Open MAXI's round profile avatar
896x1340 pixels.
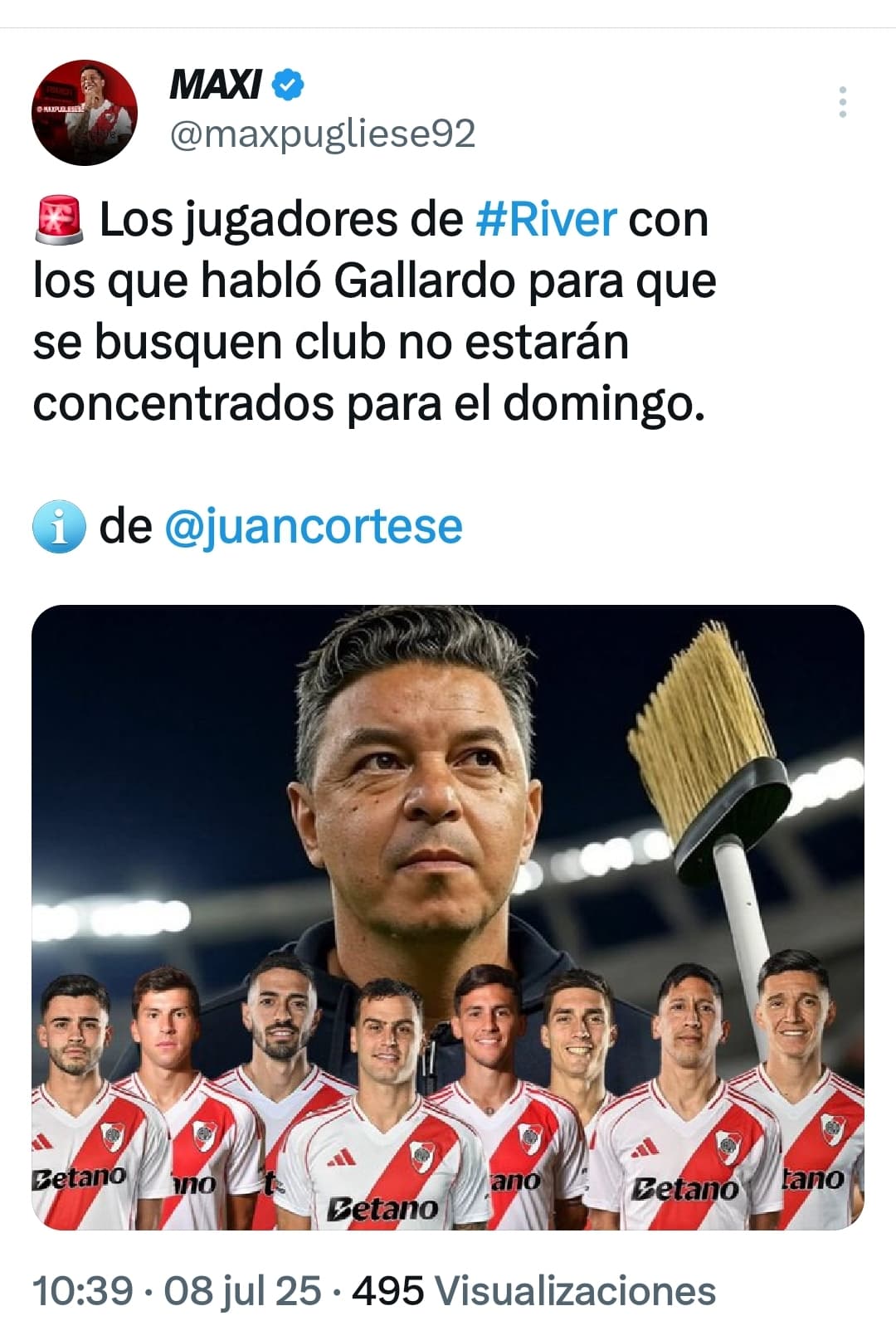(85, 112)
